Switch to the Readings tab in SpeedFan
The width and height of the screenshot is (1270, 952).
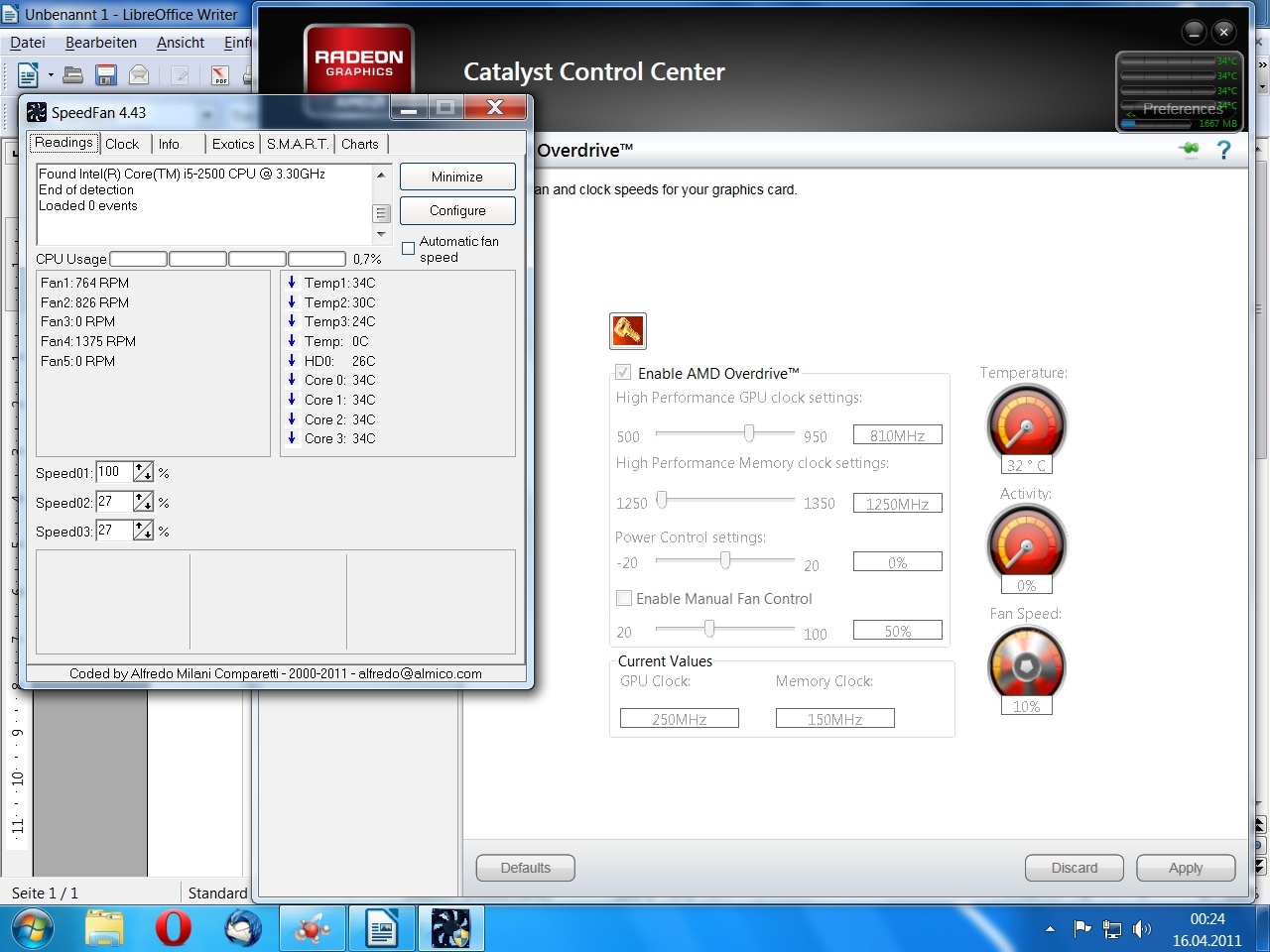pos(63,143)
